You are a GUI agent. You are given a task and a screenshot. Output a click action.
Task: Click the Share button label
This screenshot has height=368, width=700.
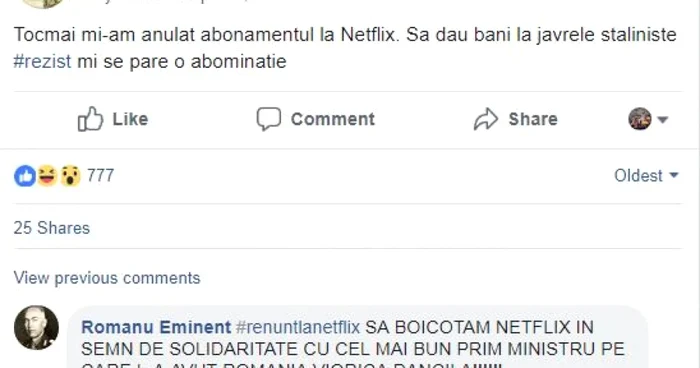click(x=533, y=119)
